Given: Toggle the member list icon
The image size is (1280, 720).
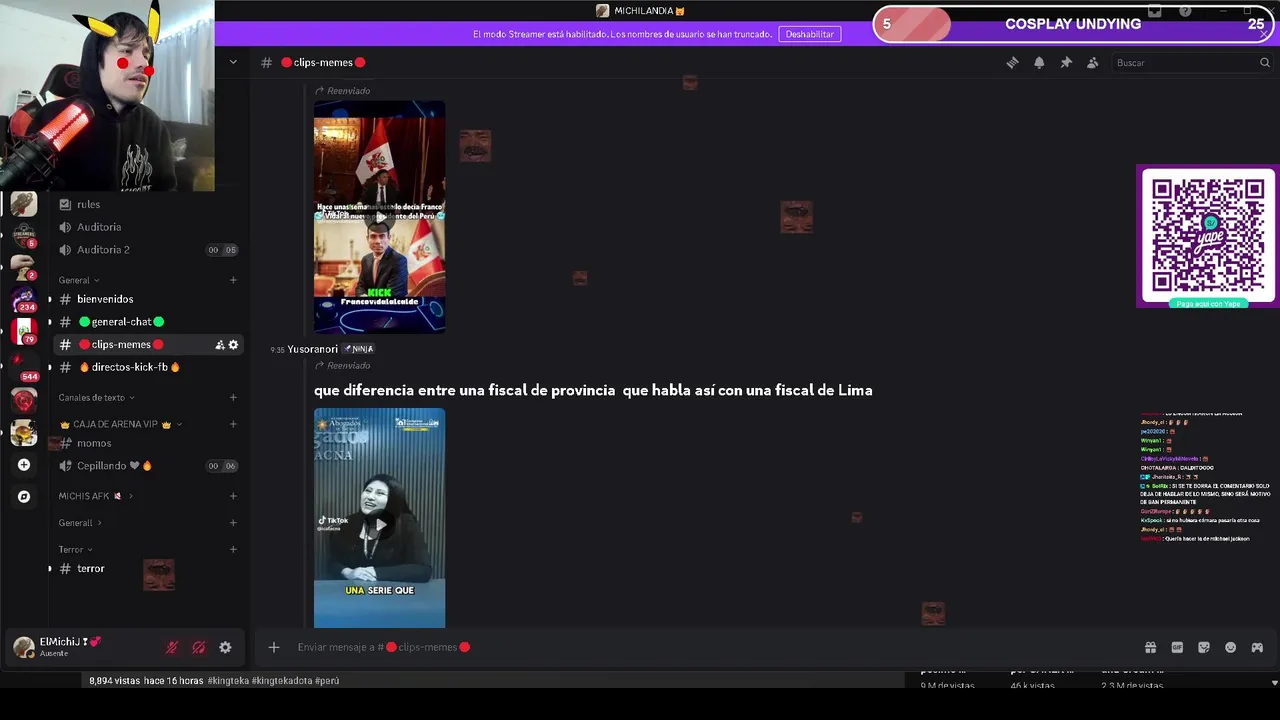Looking at the screenshot, I should tap(1093, 62).
